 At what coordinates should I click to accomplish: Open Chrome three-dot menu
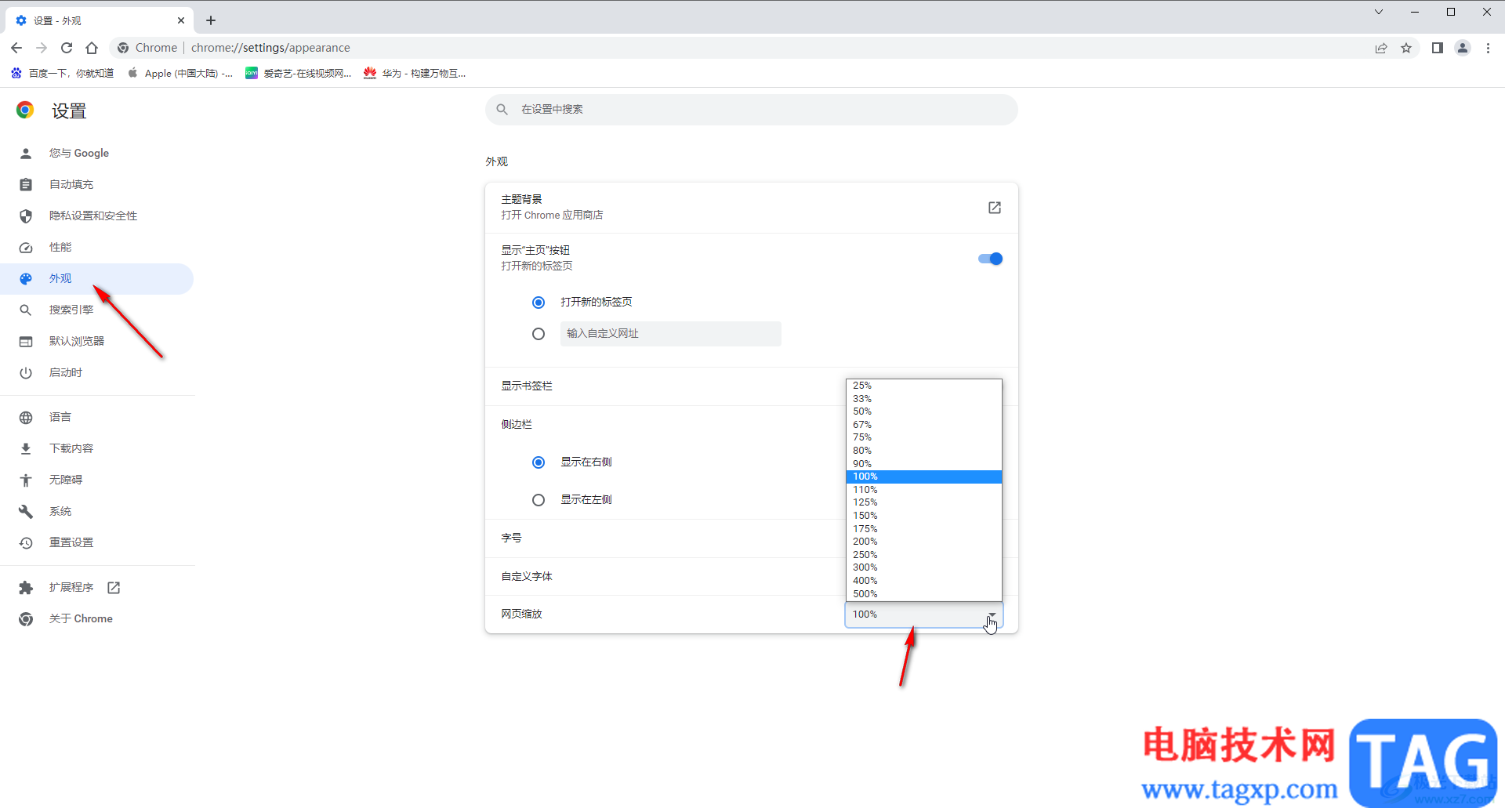point(1488,48)
